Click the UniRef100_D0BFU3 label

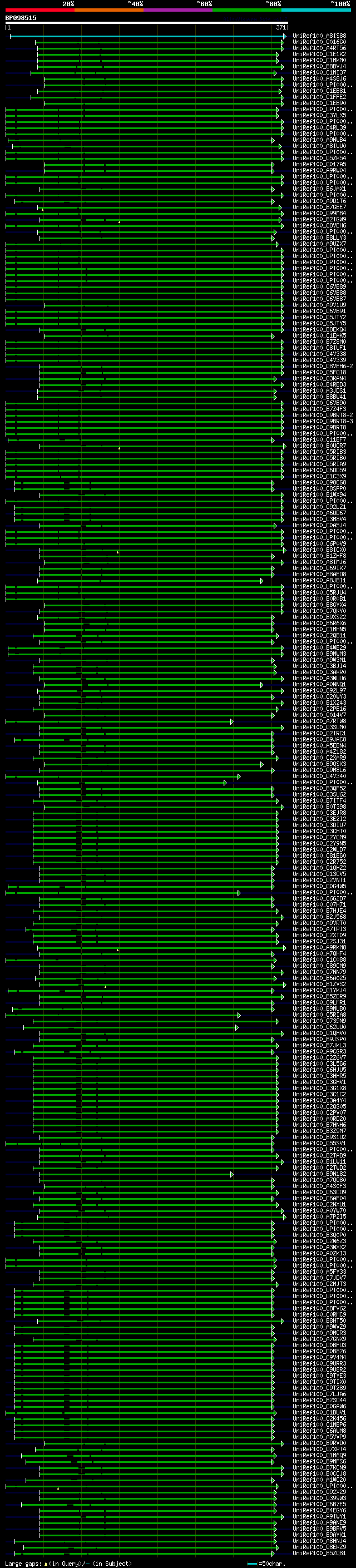[x=319, y=1345]
